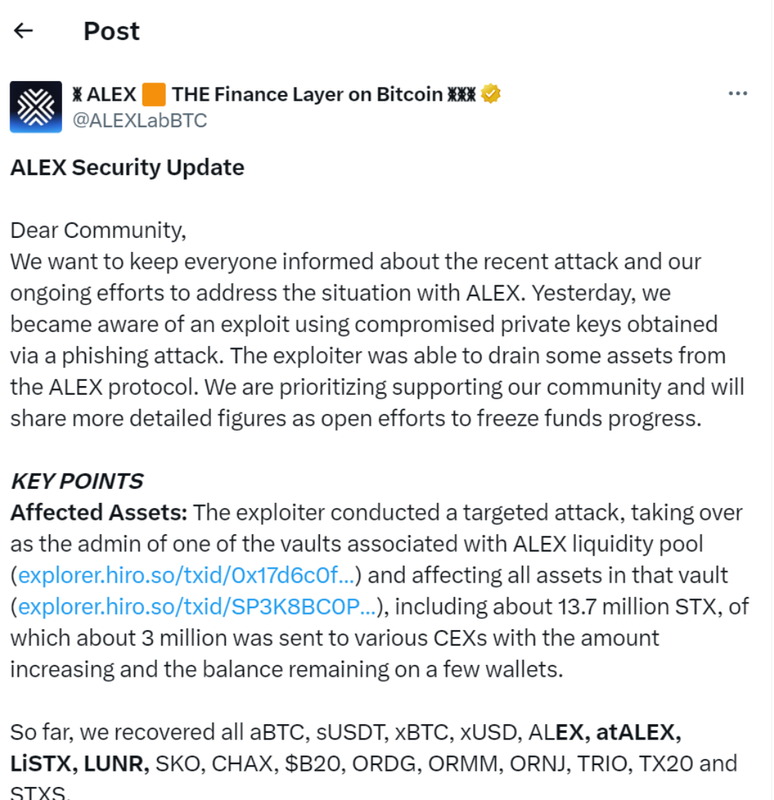
Task: Open the ALEX profile avatar
Action: [36, 107]
